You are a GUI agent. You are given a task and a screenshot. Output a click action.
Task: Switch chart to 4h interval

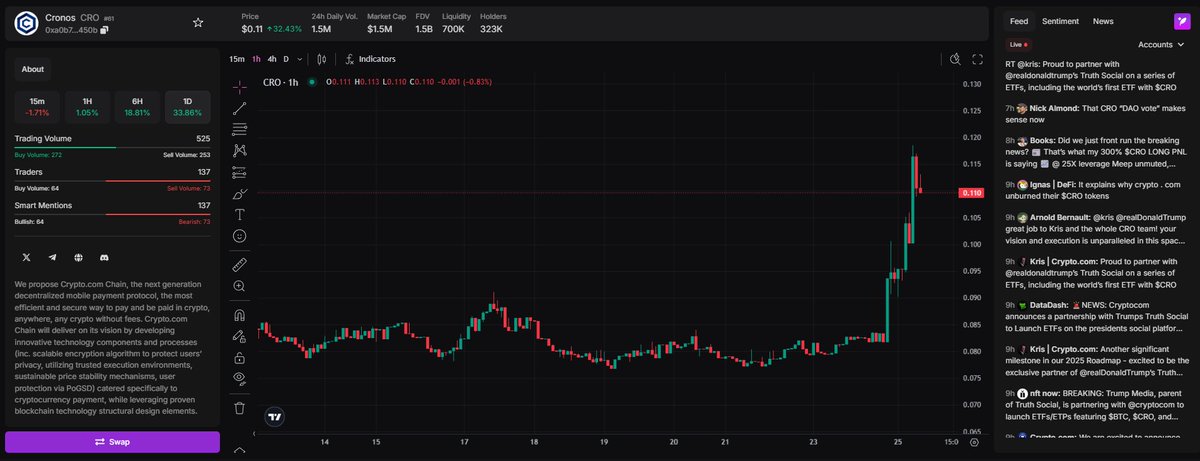point(272,59)
